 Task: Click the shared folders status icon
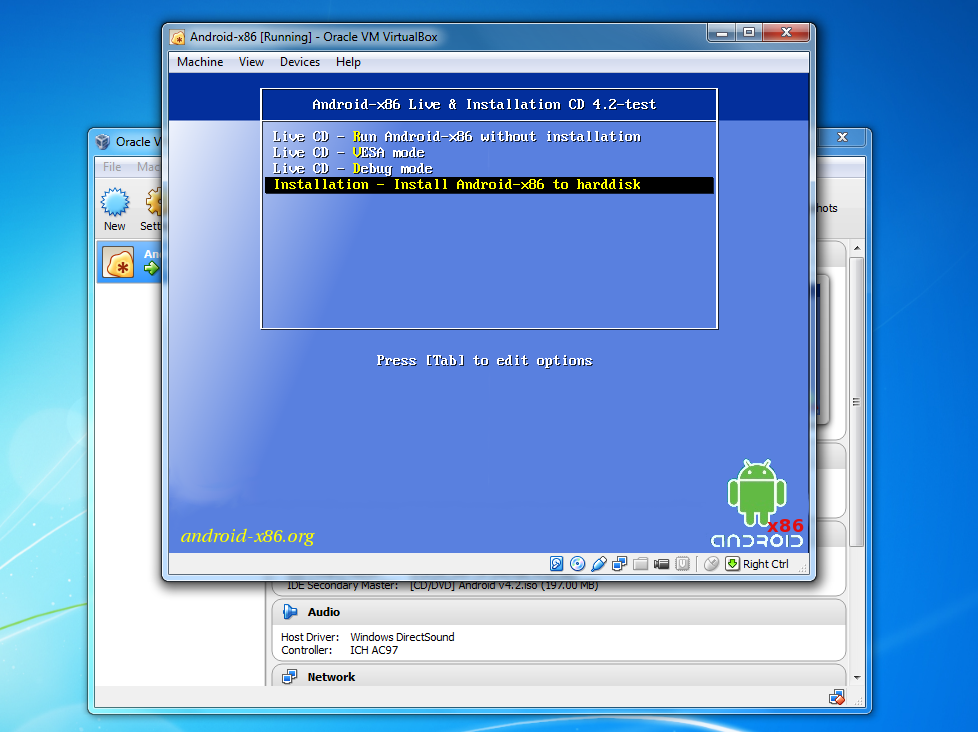pyautogui.click(x=641, y=564)
